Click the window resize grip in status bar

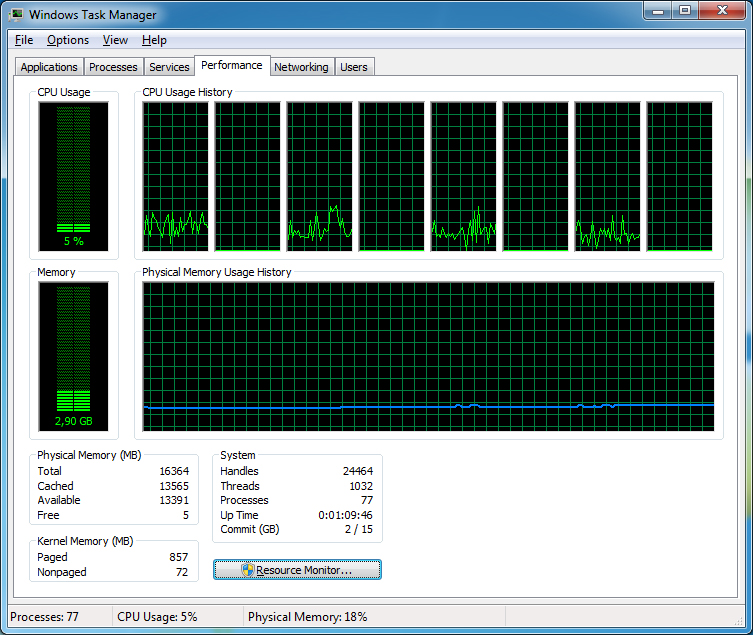(739, 621)
